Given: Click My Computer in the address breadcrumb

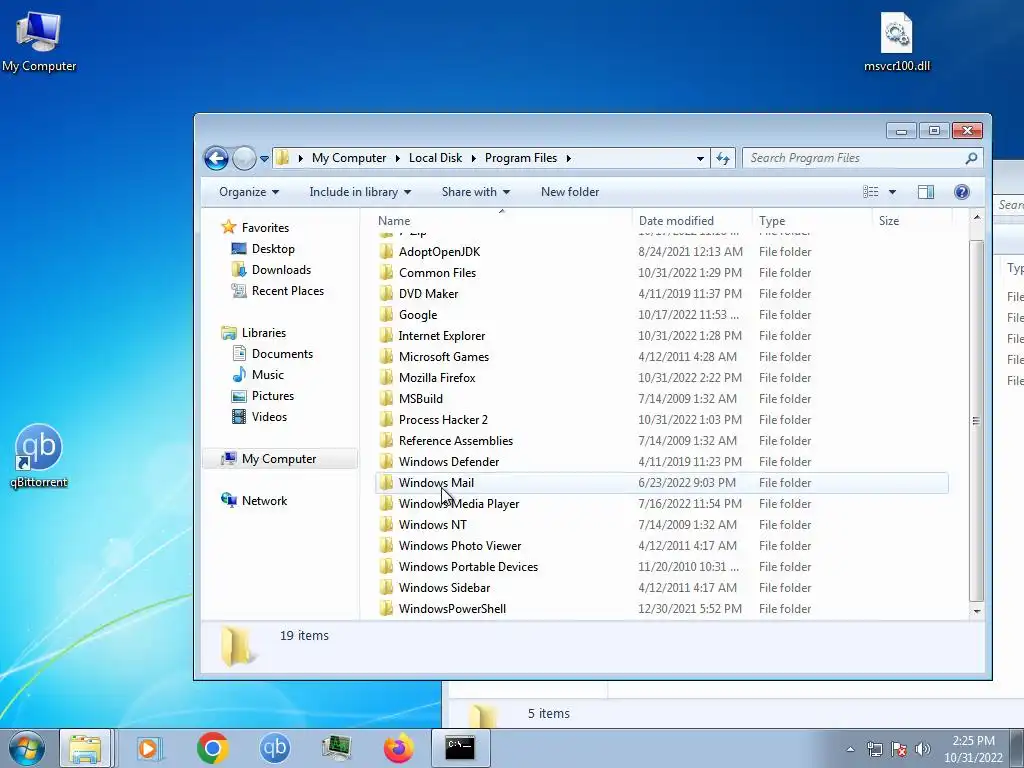Looking at the screenshot, I should [x=349, y=158].
